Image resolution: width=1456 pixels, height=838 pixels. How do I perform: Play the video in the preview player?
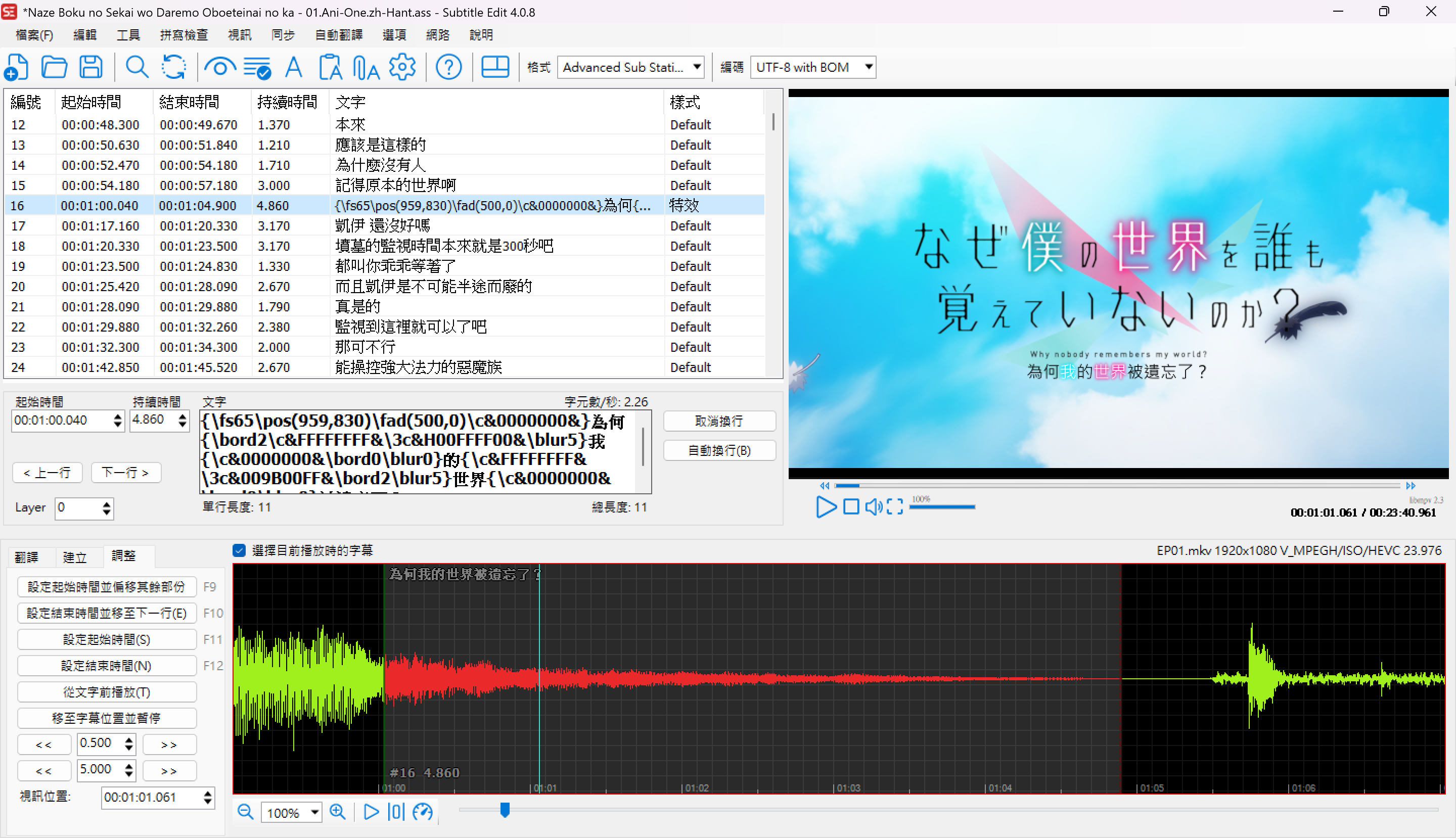click(826, 507)
